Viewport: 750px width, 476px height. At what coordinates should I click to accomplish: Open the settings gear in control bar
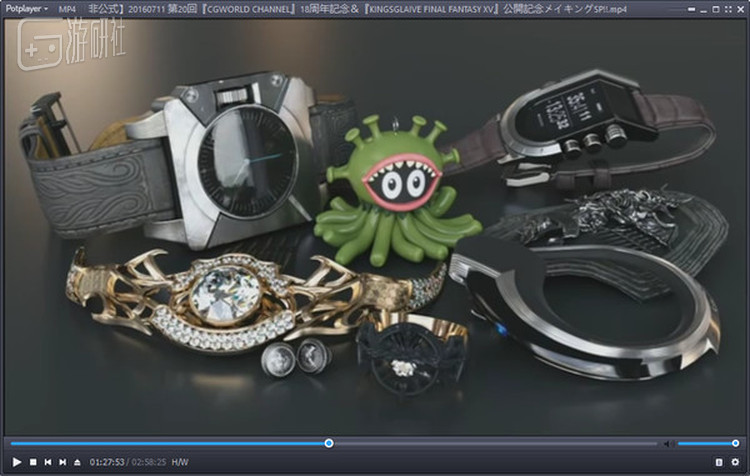735,462
